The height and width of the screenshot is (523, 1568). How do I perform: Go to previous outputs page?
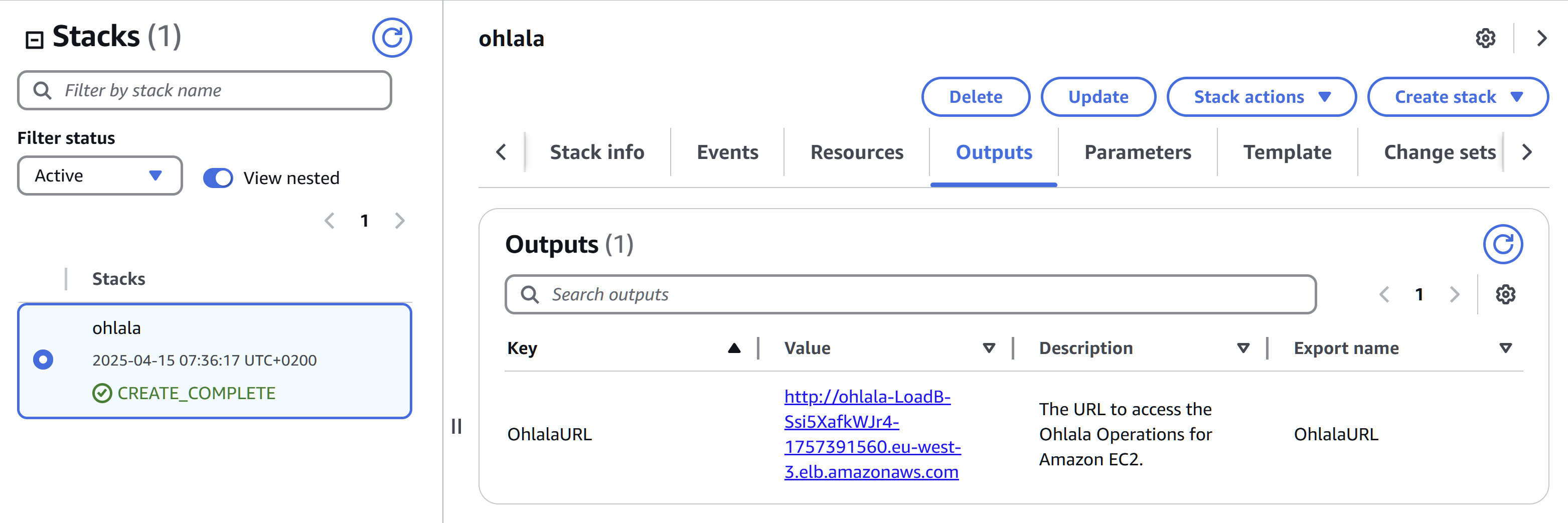1384,295
